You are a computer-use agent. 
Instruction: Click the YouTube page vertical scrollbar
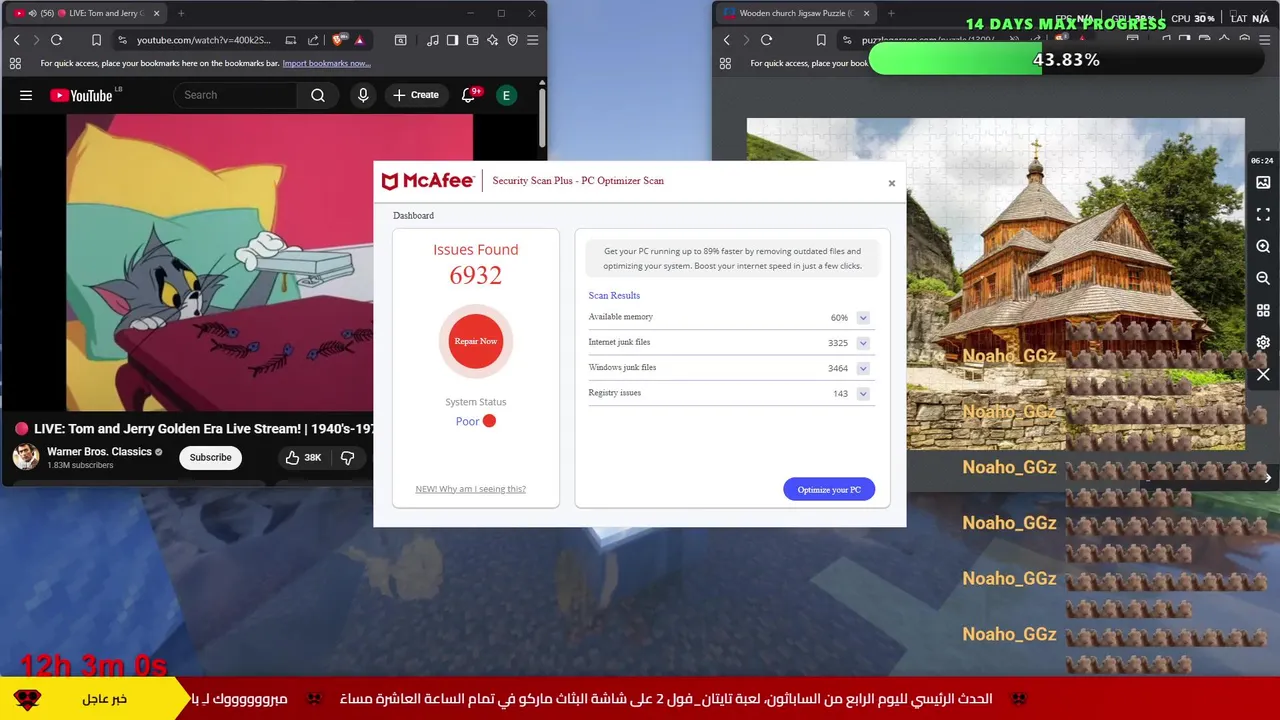pyautogui.click(x=542, y=118)
